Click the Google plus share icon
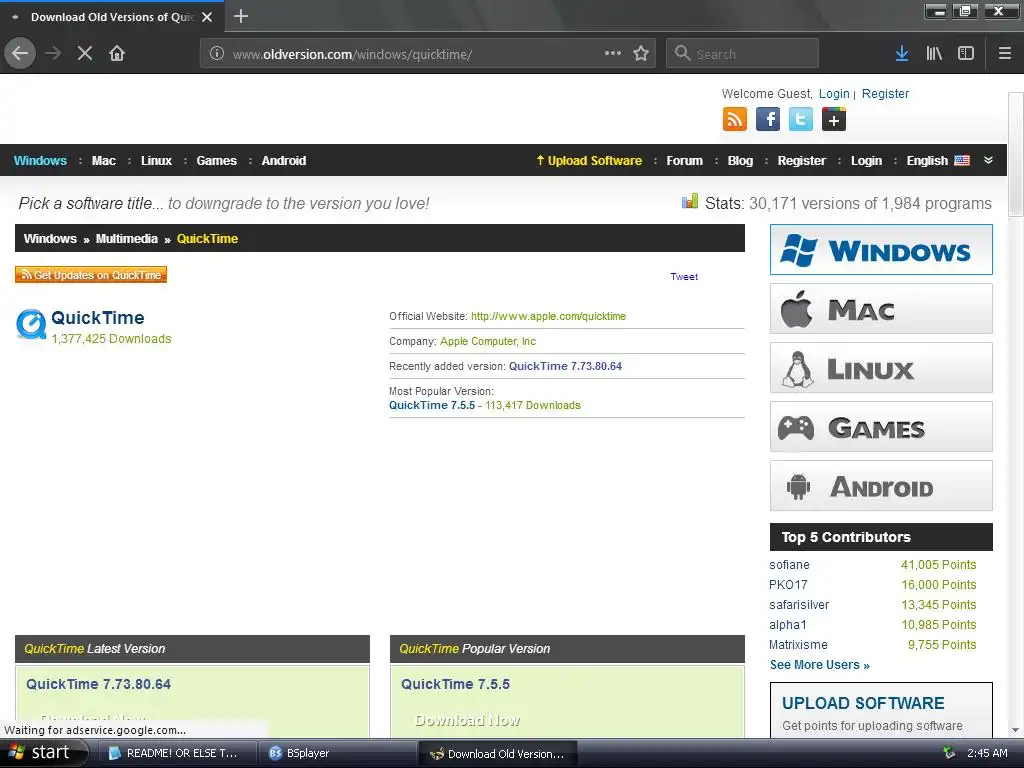The image size is (1024, 768). tap(834, 120)
